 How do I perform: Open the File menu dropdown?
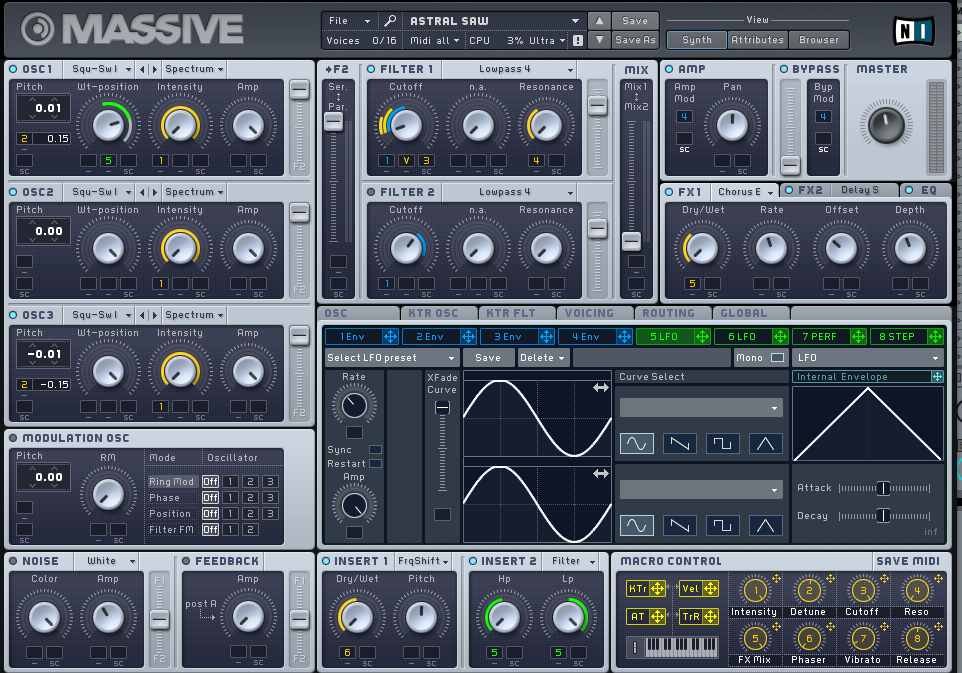coord(349,21)
